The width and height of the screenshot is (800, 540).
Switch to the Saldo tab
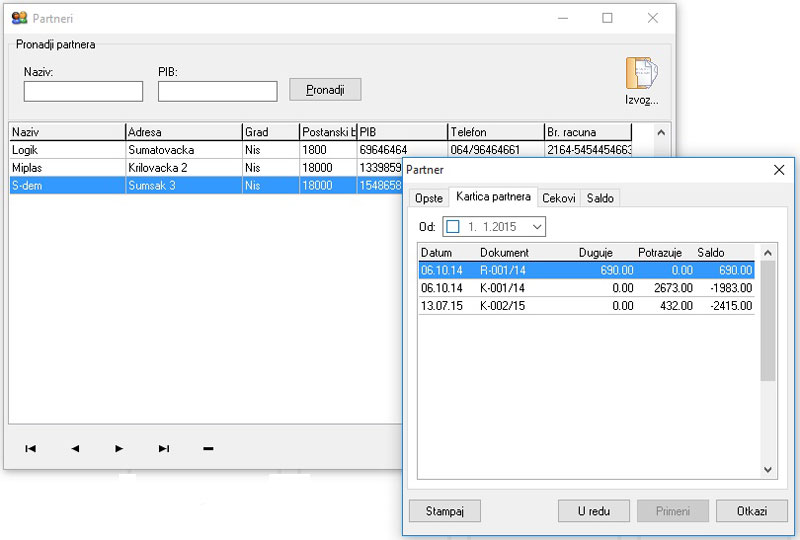pos(600,198)
